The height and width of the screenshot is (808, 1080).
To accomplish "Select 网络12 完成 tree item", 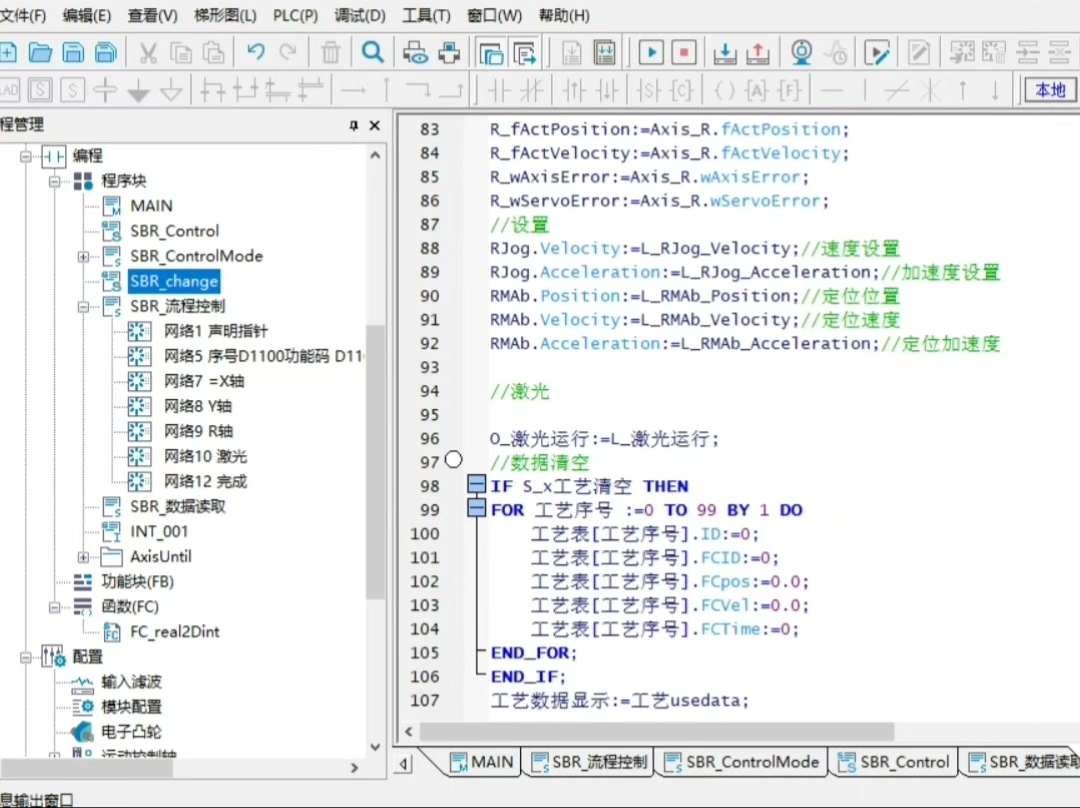I will tap(205, 481).
